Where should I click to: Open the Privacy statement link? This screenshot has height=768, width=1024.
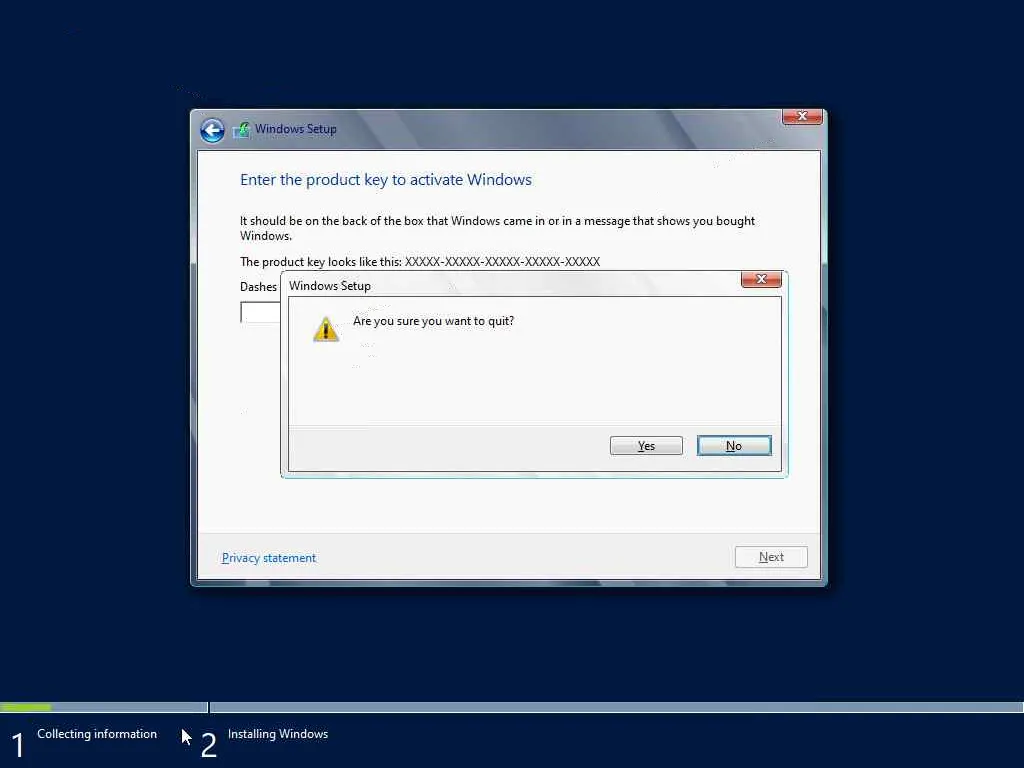[268, 558]
